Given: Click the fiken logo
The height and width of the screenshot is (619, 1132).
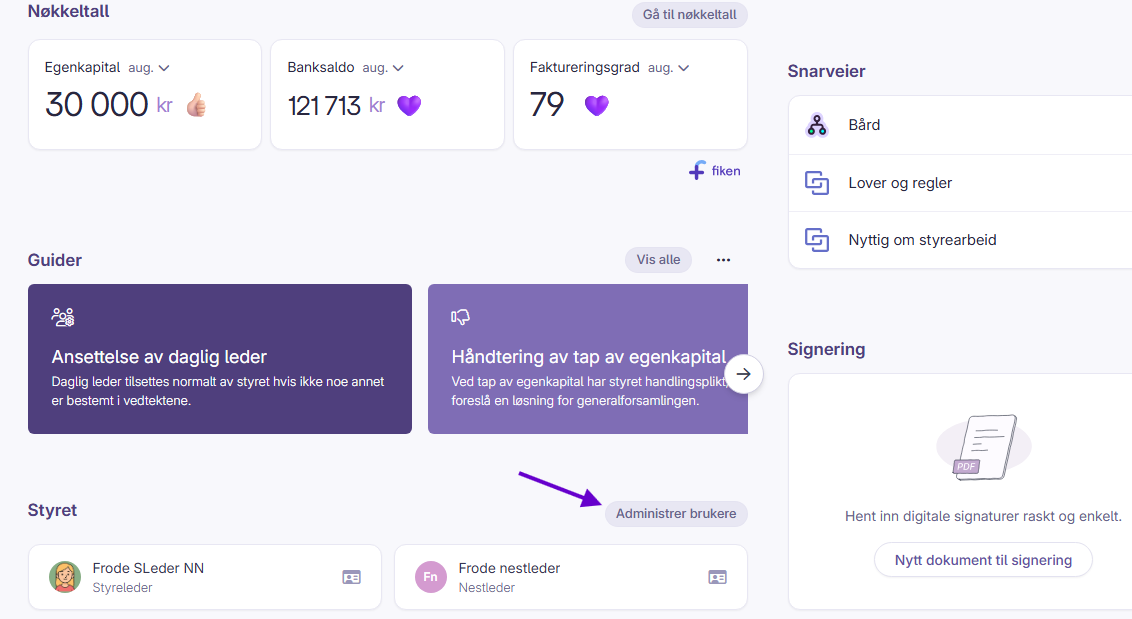Looking at the screenshot, I should click(x=715, y=171).
